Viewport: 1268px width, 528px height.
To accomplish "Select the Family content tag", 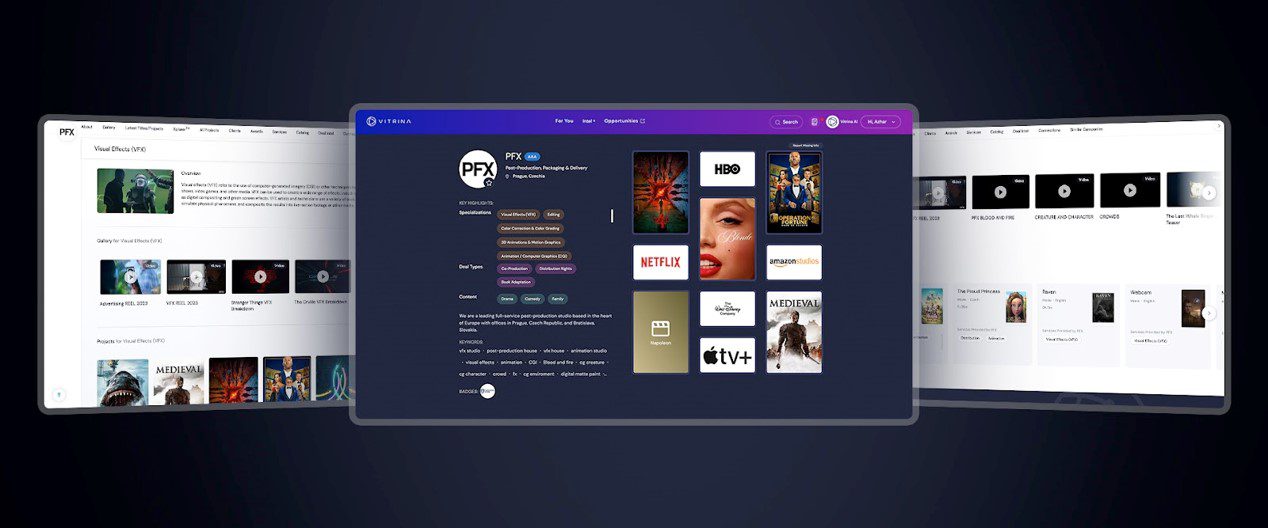I will [x=557, y=298].
